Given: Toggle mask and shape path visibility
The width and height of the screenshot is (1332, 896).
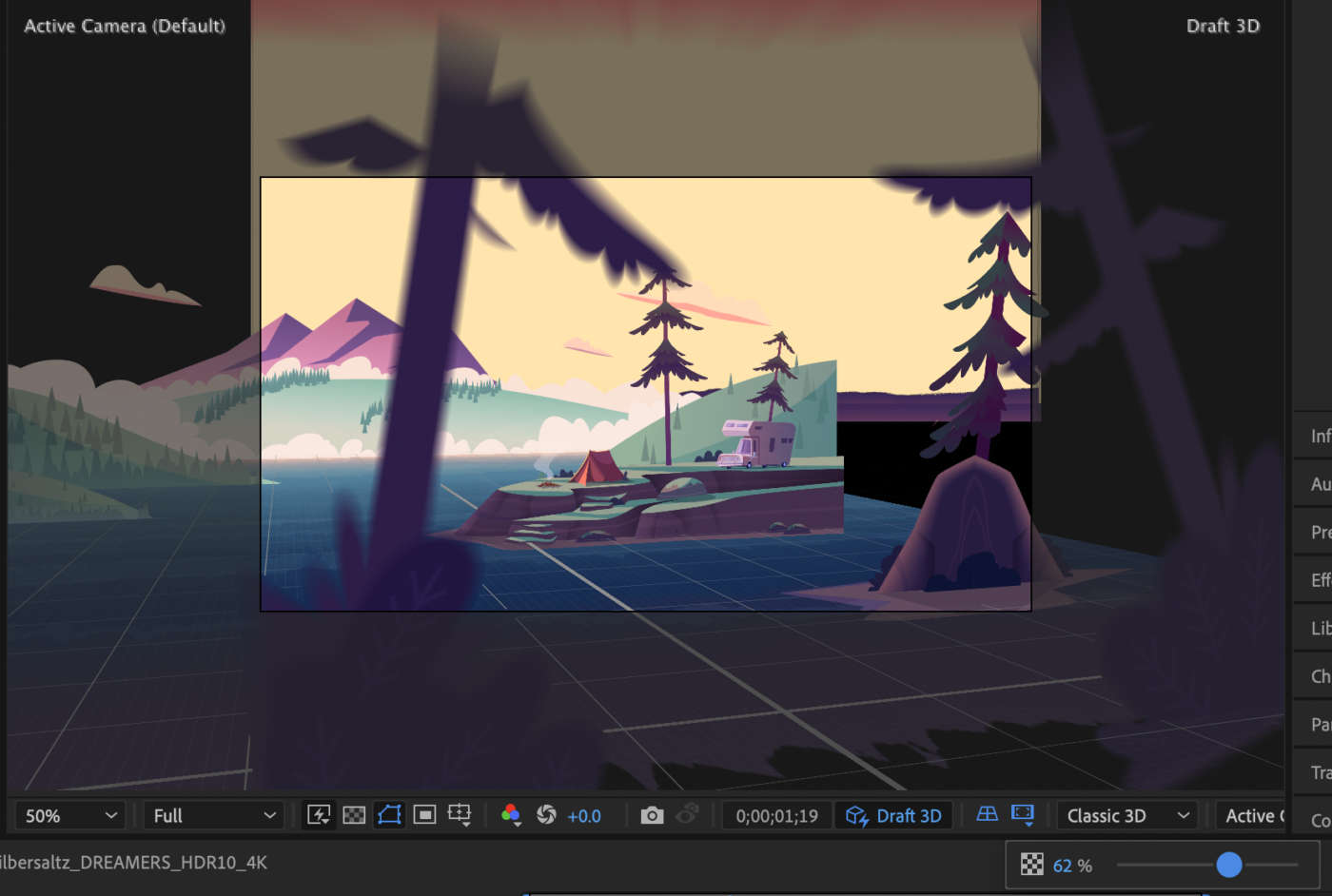Looking at the screenshot, I should [390, 815].
